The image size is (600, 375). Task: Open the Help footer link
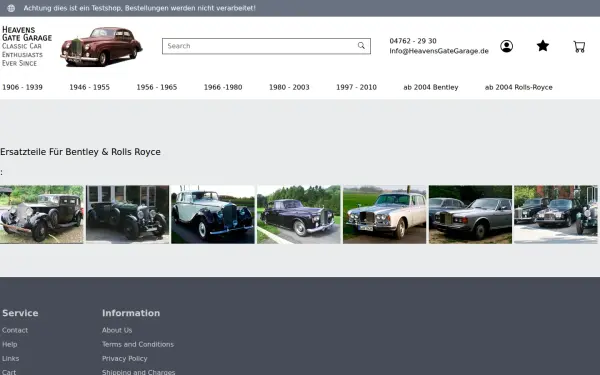pos(10,344)
